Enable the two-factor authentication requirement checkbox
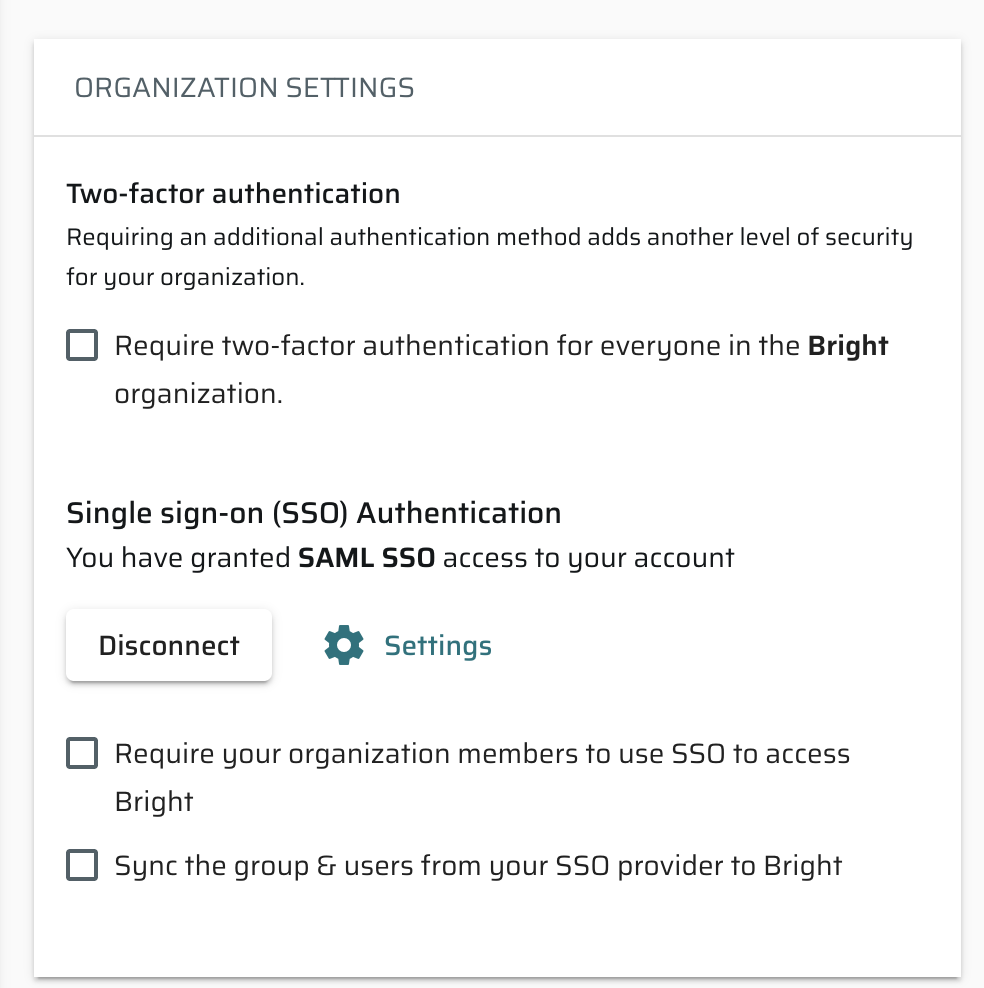 [x=82, y=345]
